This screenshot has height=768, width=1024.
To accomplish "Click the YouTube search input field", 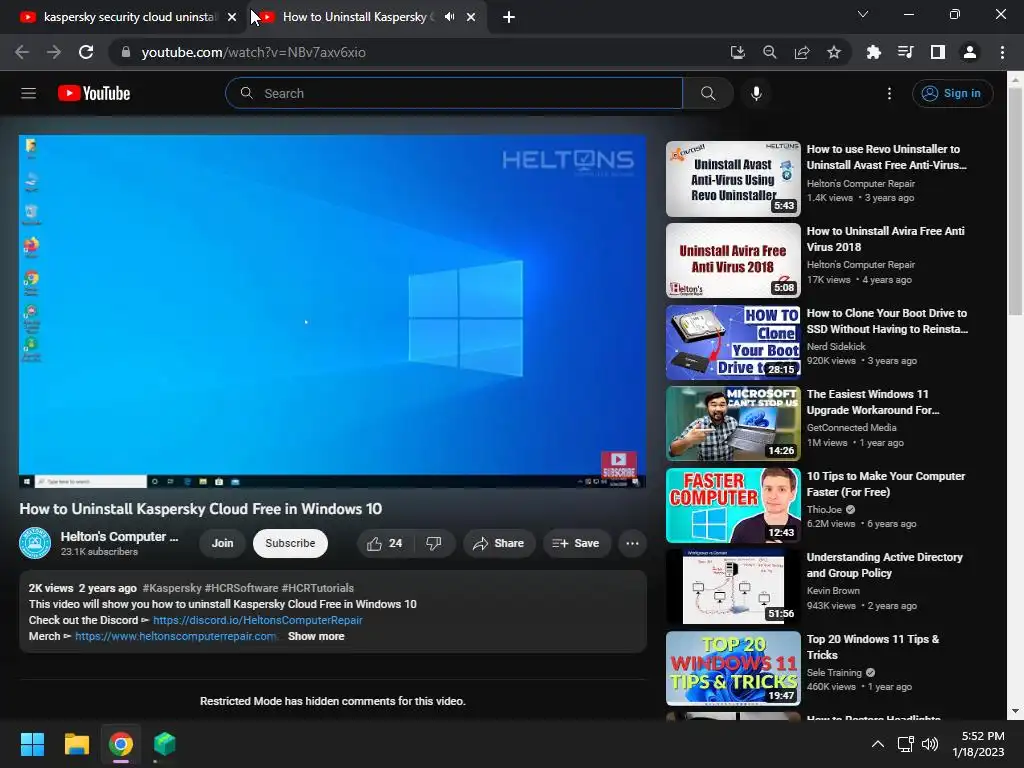I will [x=454, y=93].
